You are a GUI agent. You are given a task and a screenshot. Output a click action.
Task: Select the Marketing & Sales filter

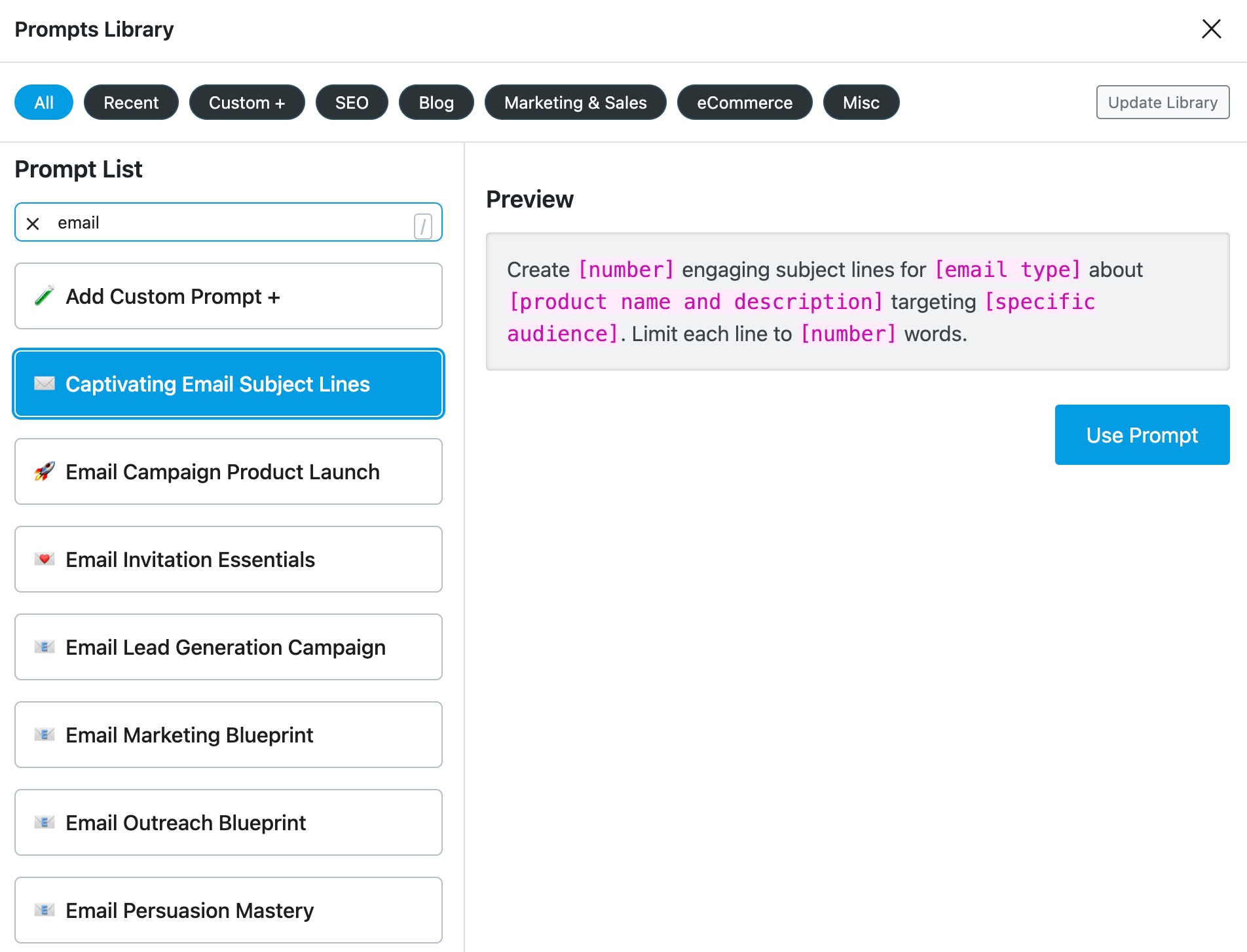(x=575, y=102)
